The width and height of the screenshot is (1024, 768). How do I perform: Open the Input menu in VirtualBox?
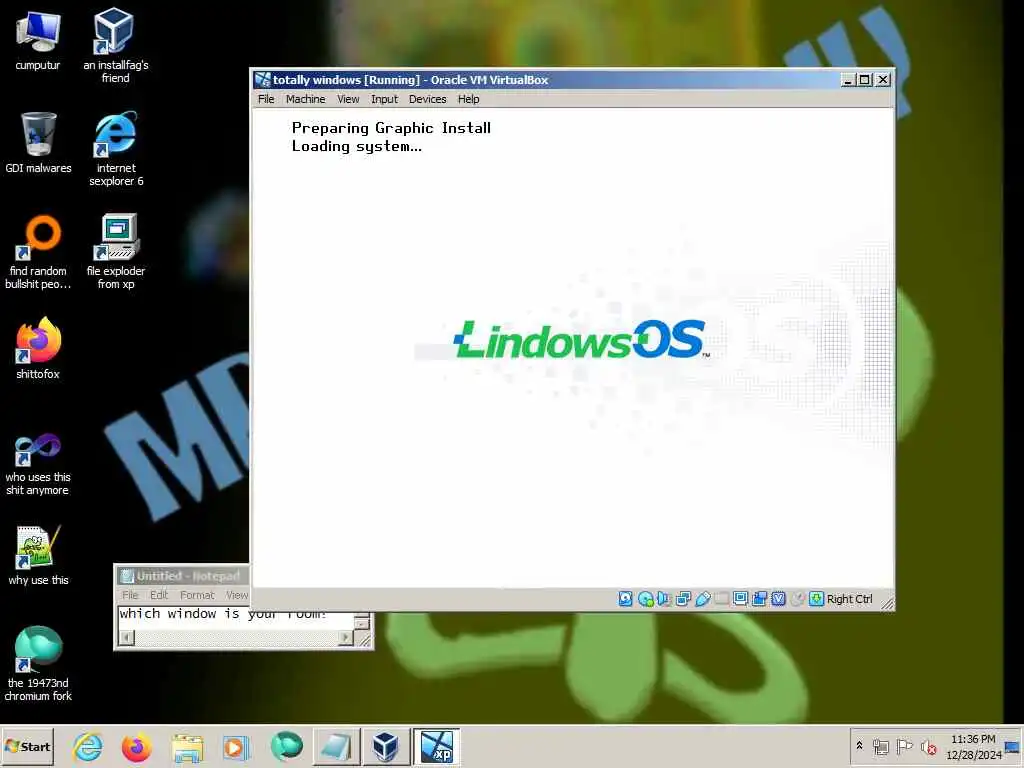[384, 99]
